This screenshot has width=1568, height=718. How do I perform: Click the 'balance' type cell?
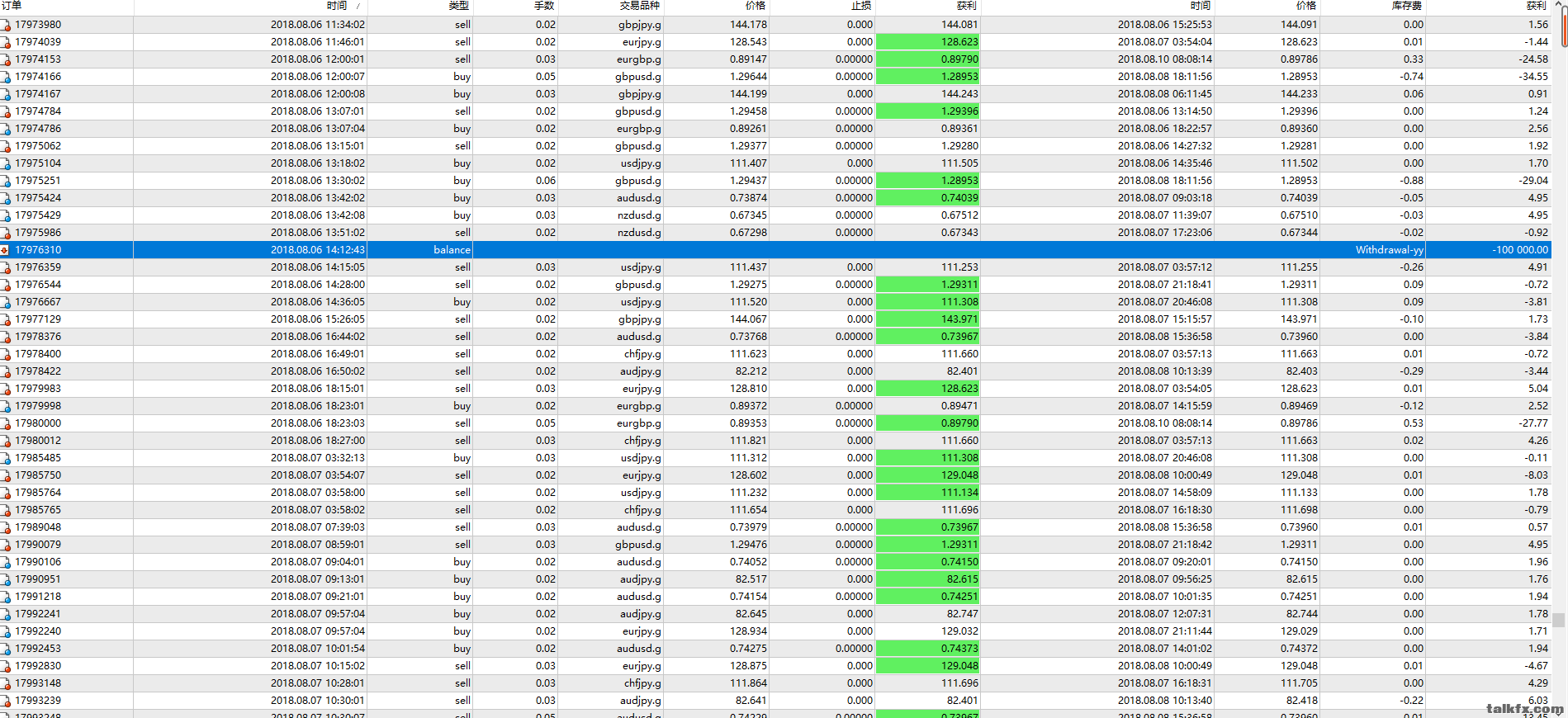452,250
